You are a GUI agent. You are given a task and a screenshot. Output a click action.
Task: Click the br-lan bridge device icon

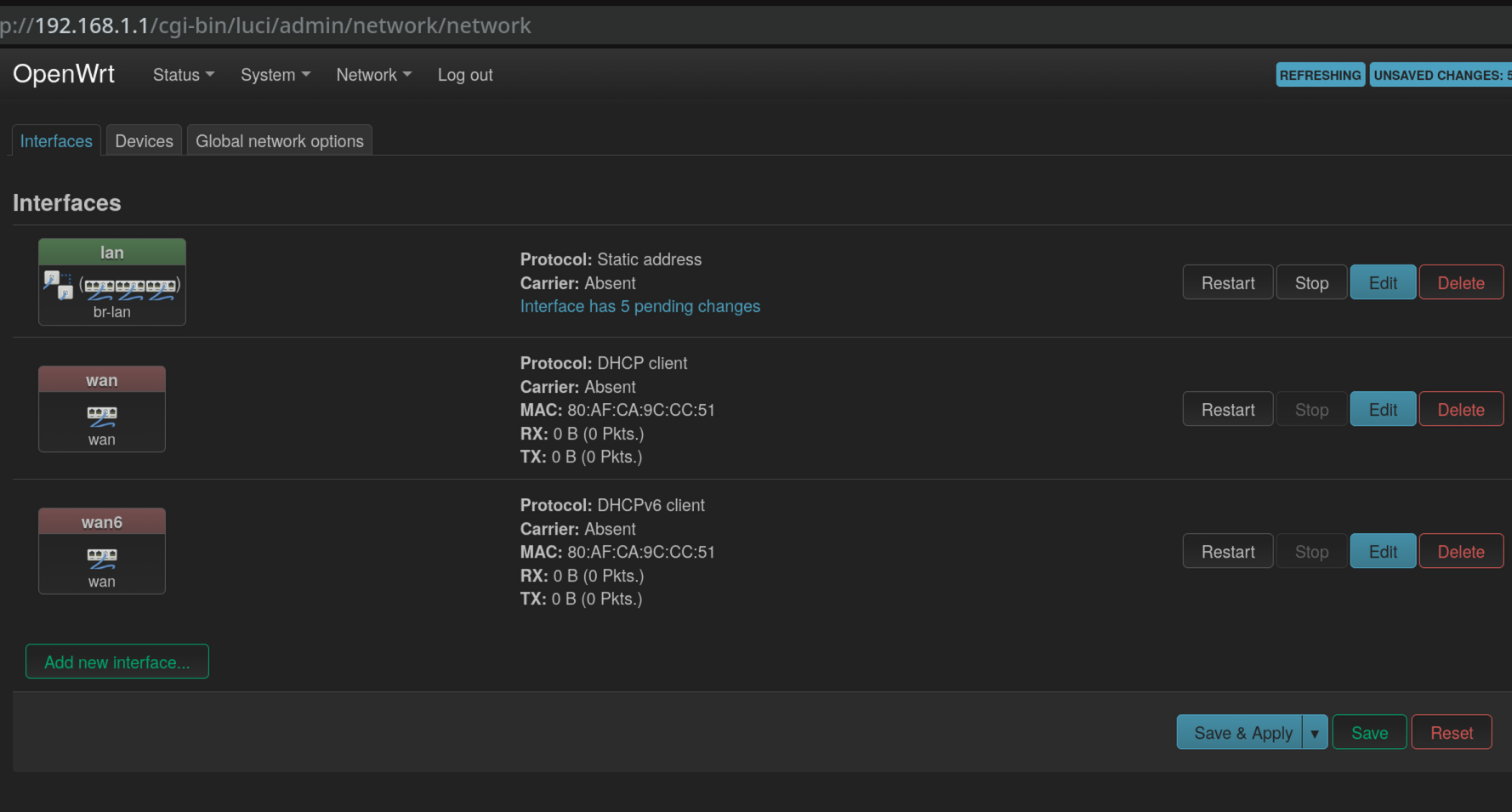(x=59, y=285)
